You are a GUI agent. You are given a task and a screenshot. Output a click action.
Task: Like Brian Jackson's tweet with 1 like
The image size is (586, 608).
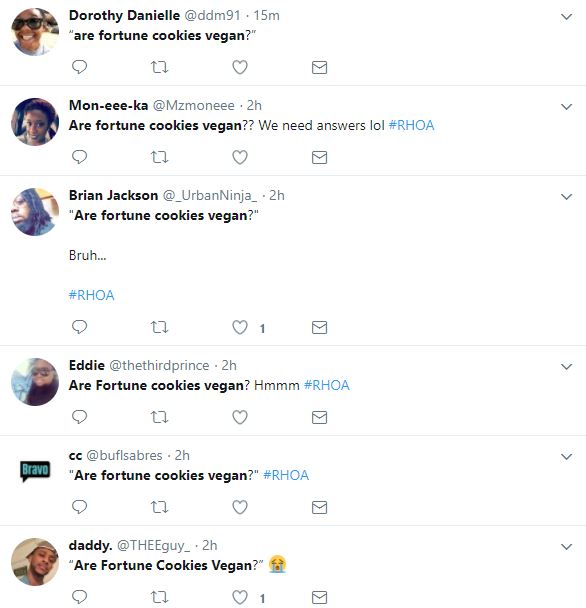pyautogui.click(x=240, y=327)
